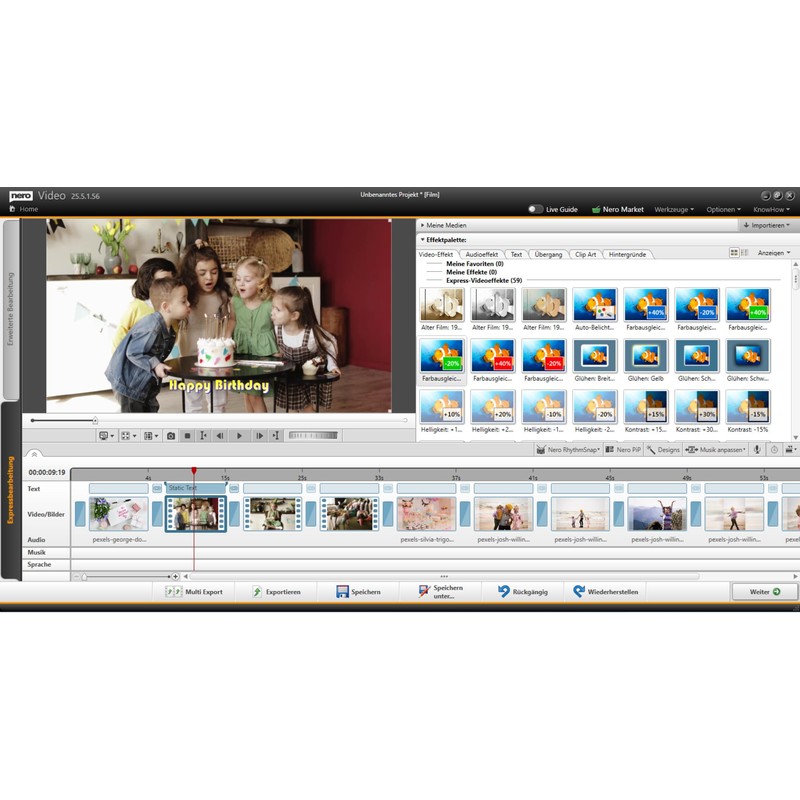
Task: Toggle the Live Guide switch
Action: 536,209
